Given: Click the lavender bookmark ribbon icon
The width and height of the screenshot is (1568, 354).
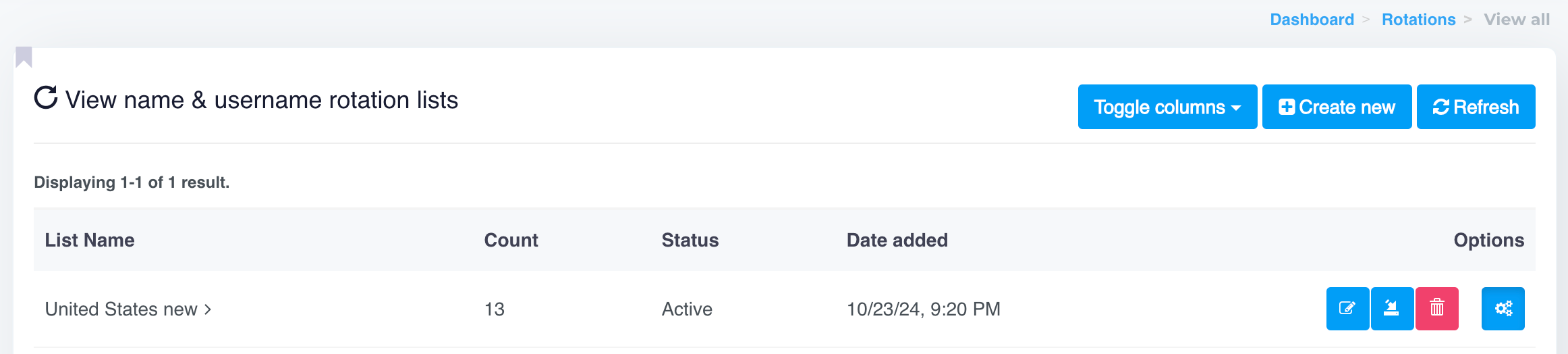Looking at the screenshot, I should coord(24,57).
